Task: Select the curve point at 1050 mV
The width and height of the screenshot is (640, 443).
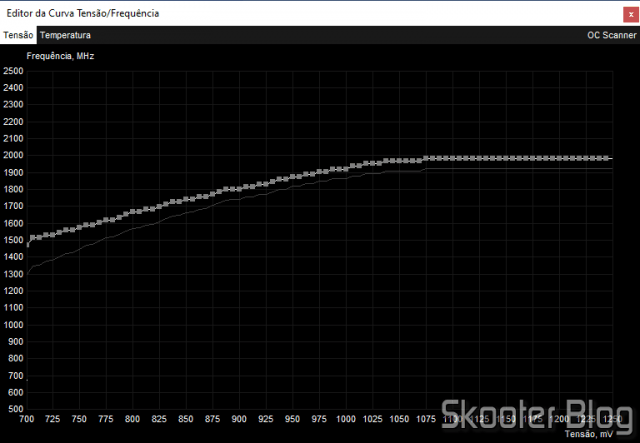Action: 399,161
